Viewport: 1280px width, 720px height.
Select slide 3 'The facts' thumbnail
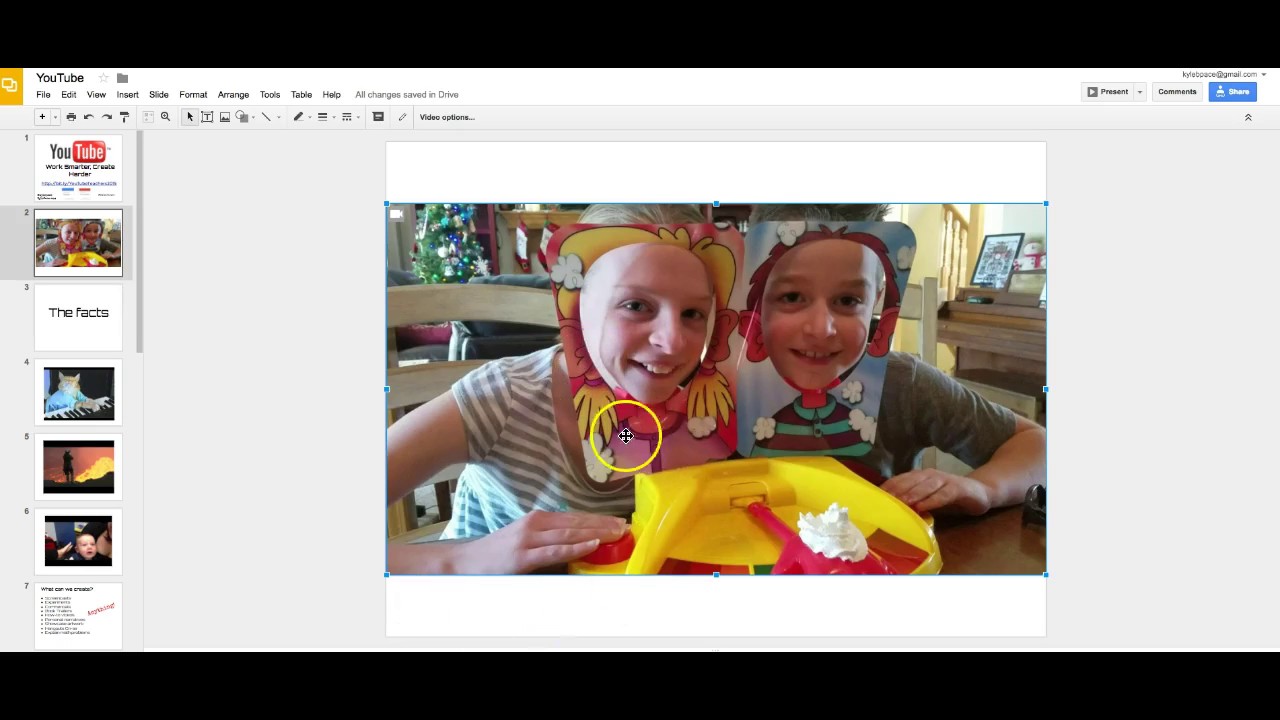click(x=78, y=317)
